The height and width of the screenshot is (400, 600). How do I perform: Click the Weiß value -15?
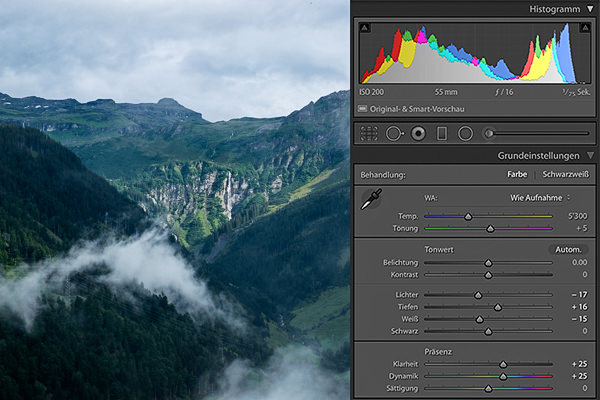click(x=579, y=319)
